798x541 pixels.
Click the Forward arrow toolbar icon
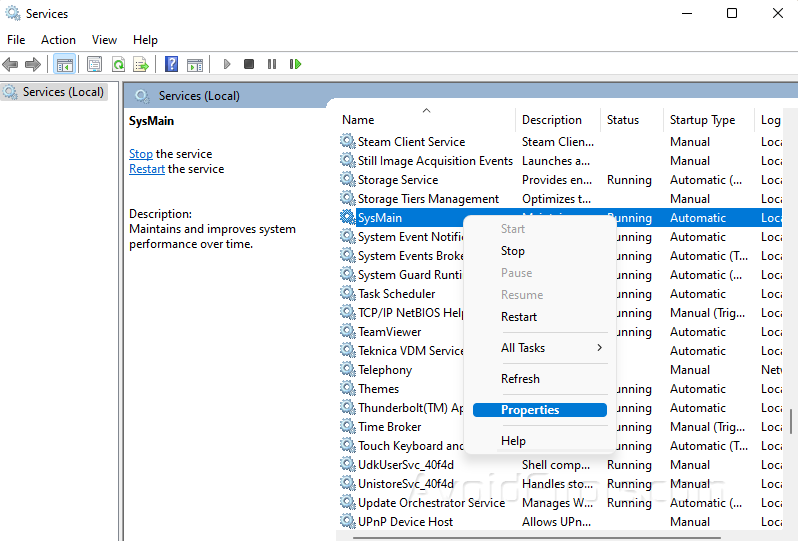point(33,64)
